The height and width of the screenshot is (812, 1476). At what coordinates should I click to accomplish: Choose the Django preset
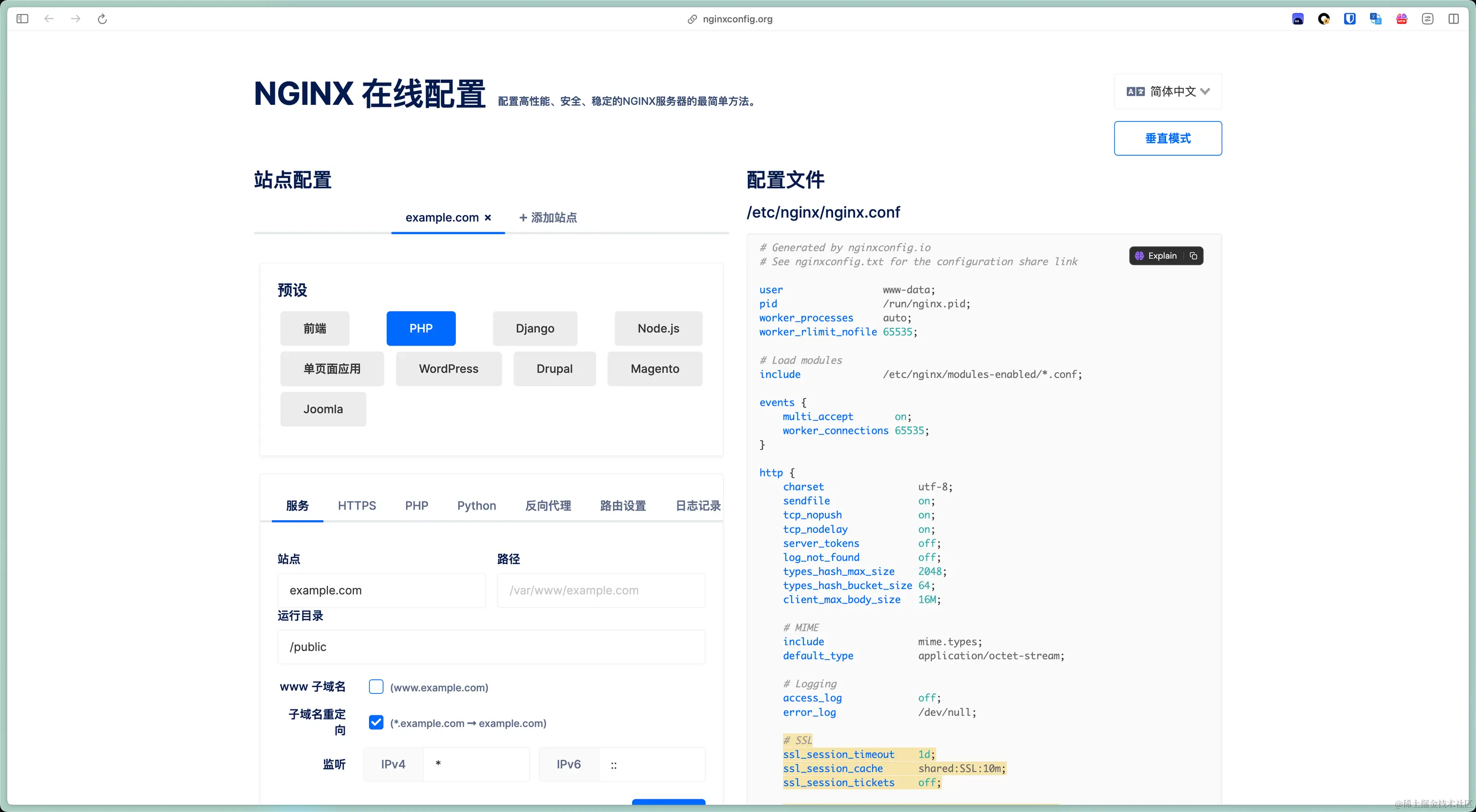[x=535, y=328]
